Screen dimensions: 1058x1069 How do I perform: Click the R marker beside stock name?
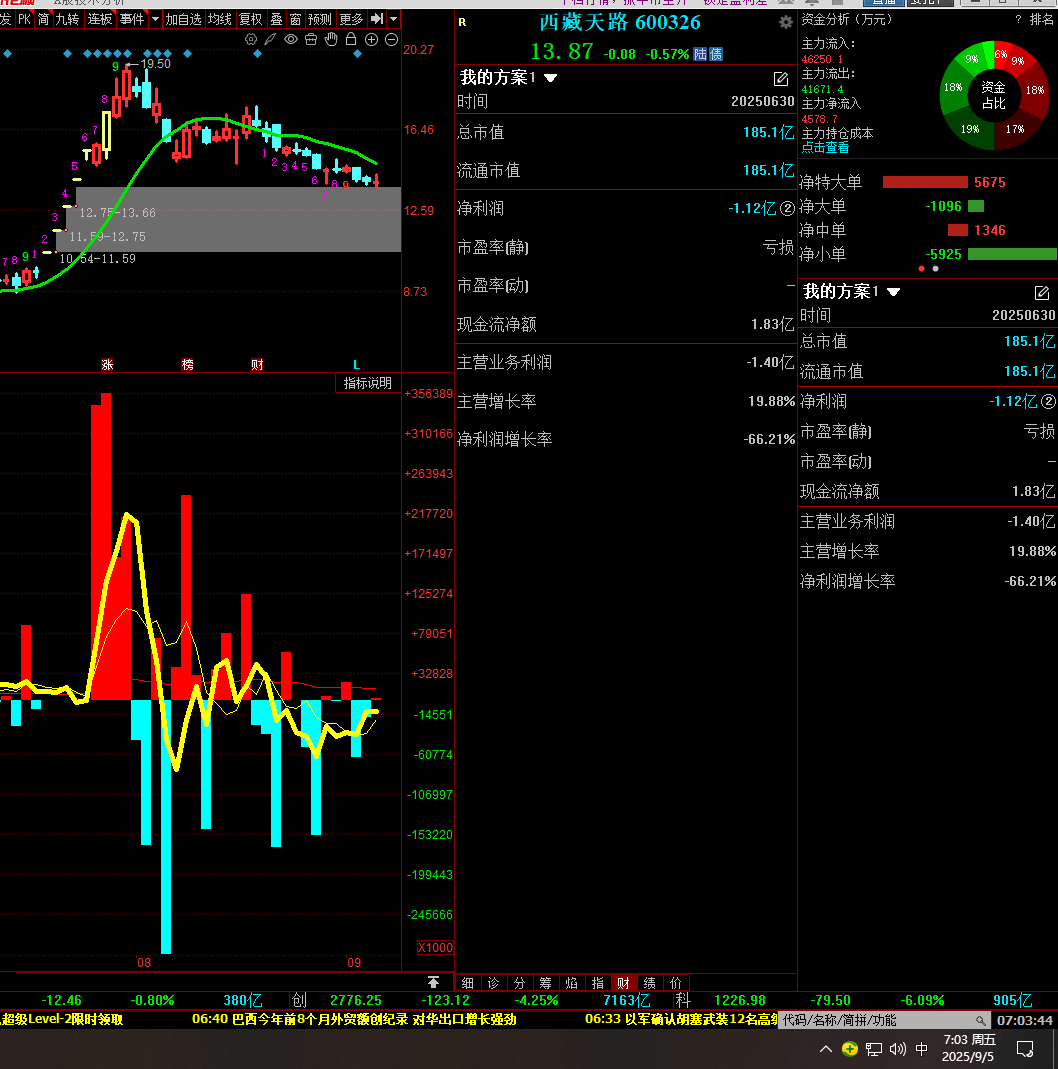[462, 22]
